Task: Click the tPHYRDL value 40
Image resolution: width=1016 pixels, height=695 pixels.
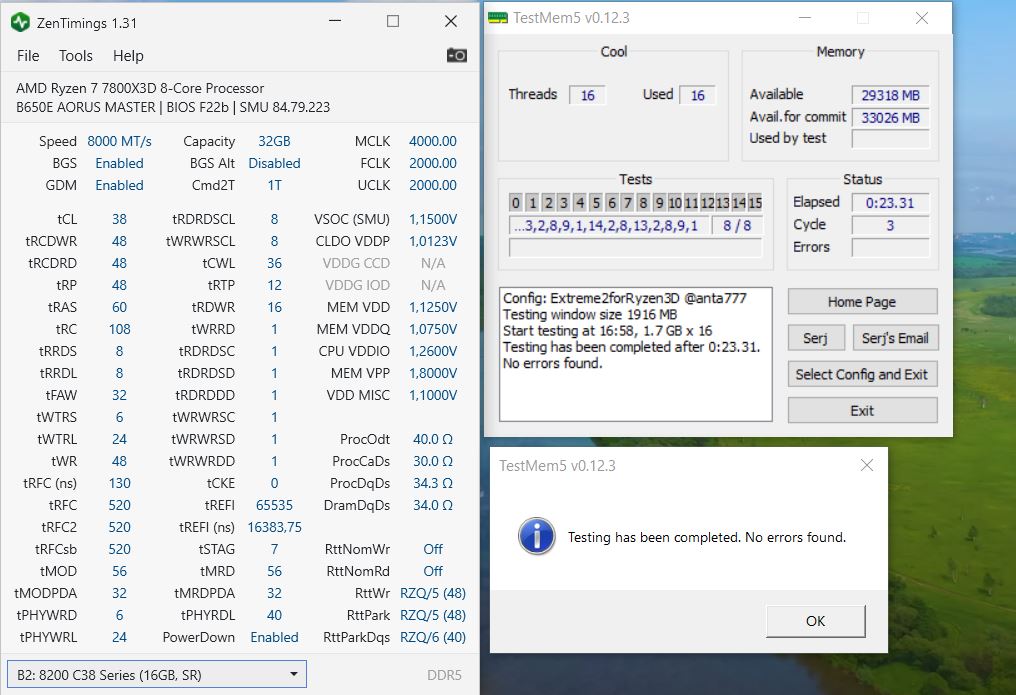Action: [x=274, y=615]
